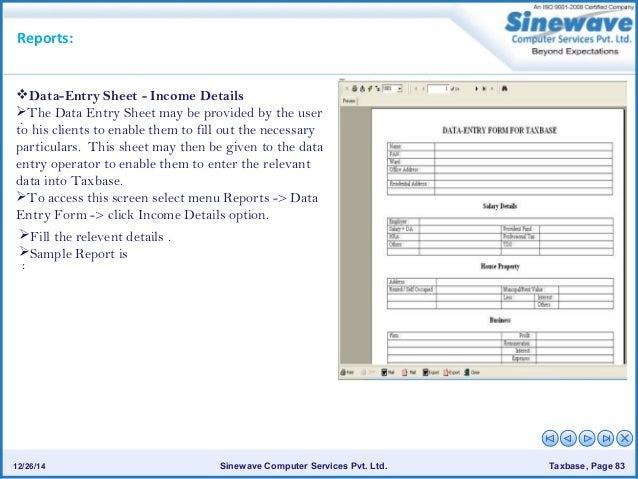Click the Sinewave company logo
Viewport: 638px width, 479px height.
tap(569, 31)
